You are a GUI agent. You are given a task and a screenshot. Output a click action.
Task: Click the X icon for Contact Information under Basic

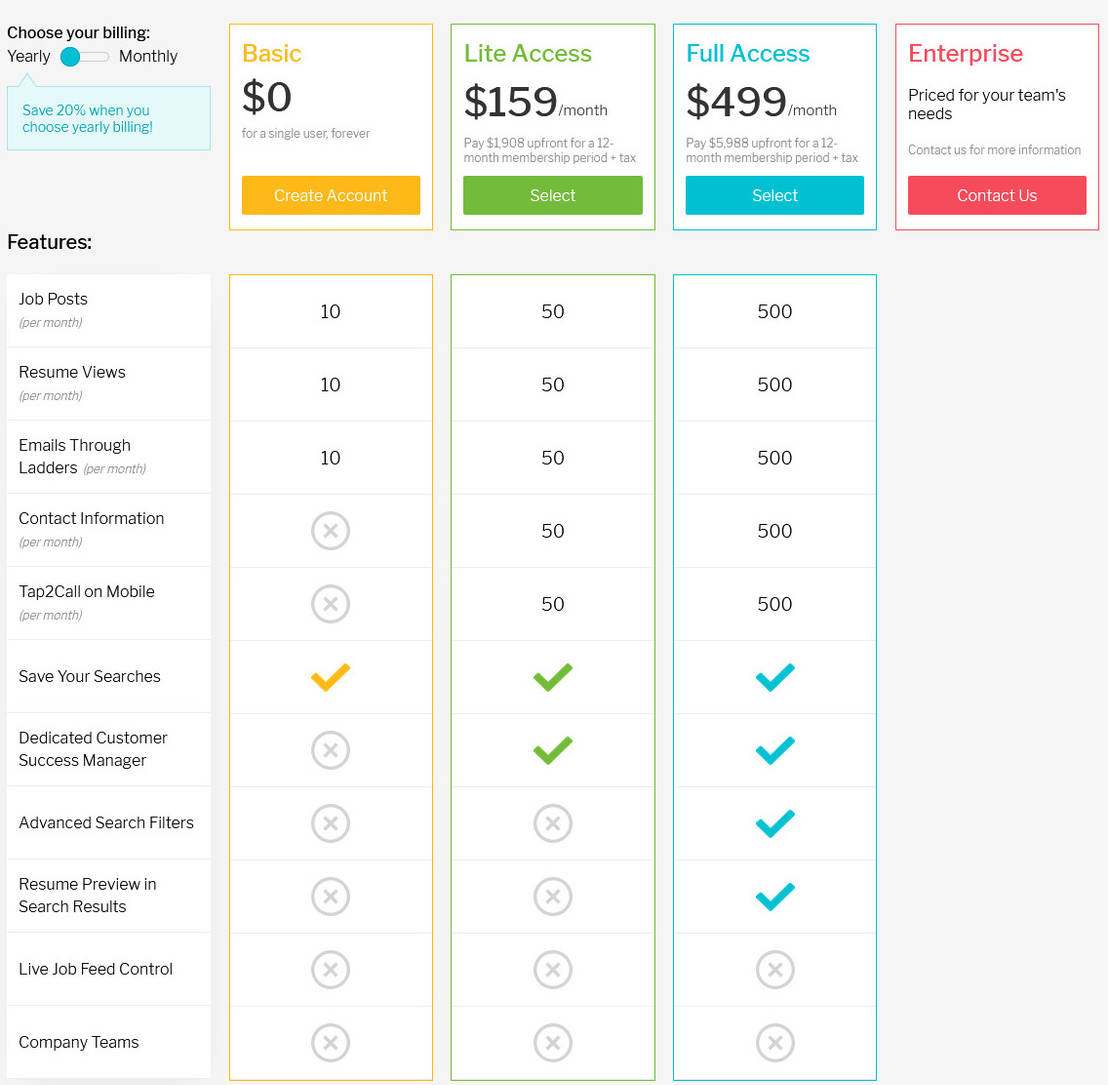331,531
